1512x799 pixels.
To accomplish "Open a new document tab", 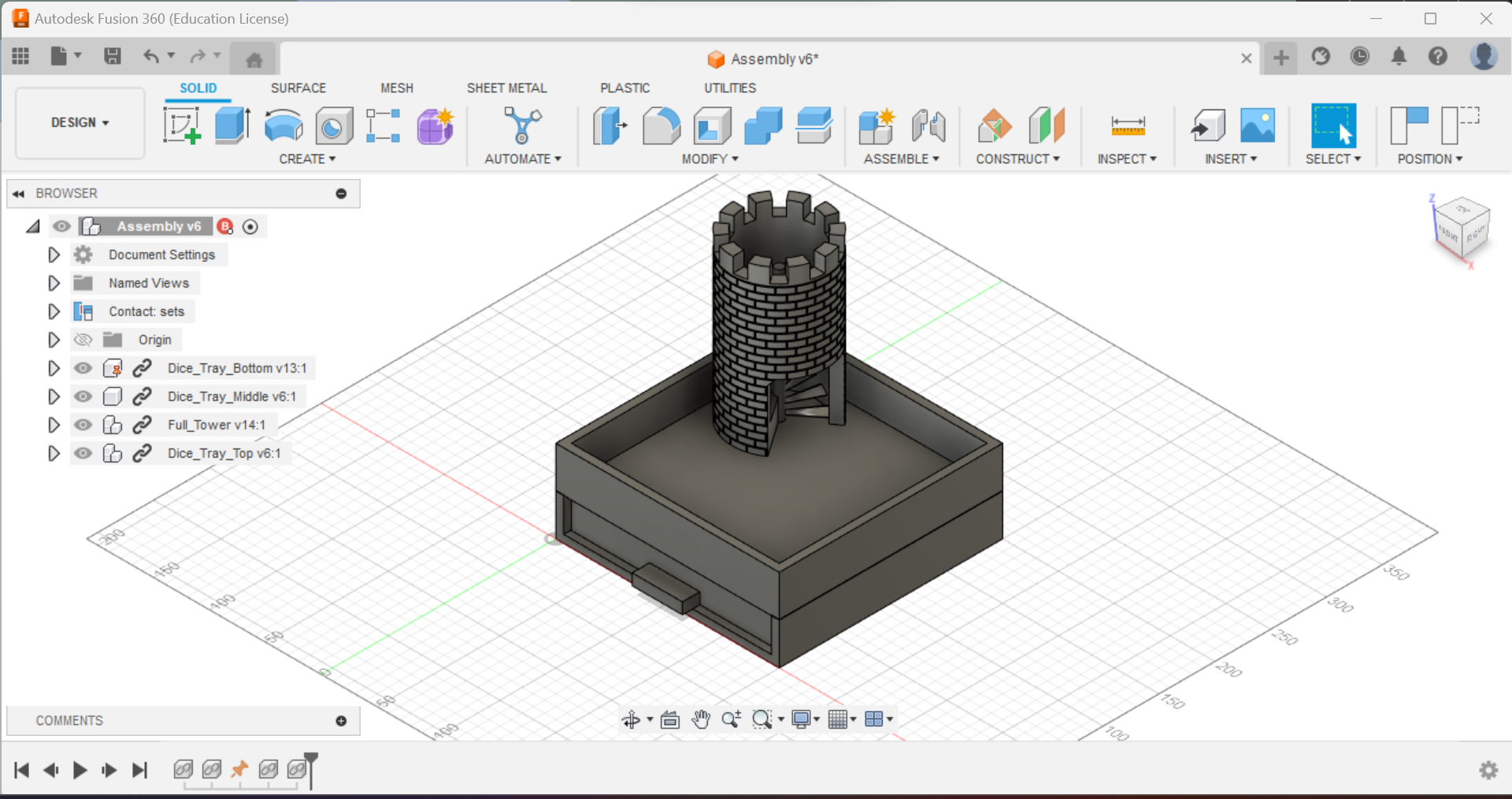I will point(1280,58).
